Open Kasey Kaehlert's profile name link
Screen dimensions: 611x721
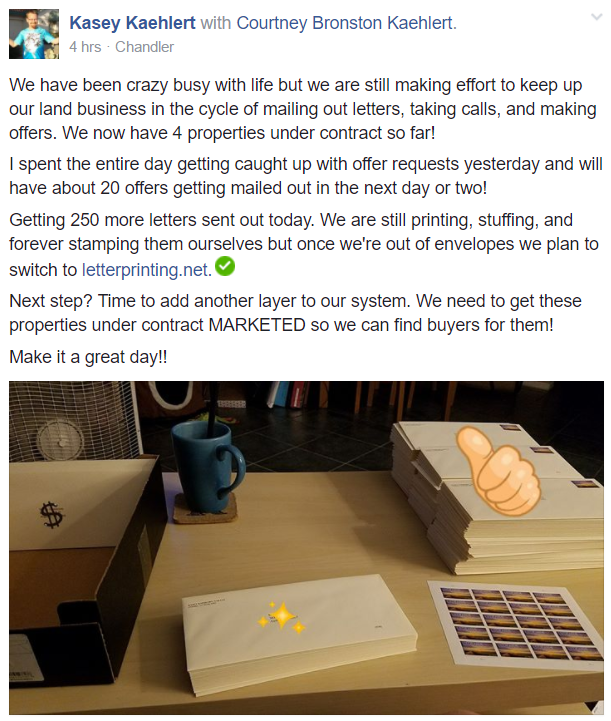tap(132, 23)
